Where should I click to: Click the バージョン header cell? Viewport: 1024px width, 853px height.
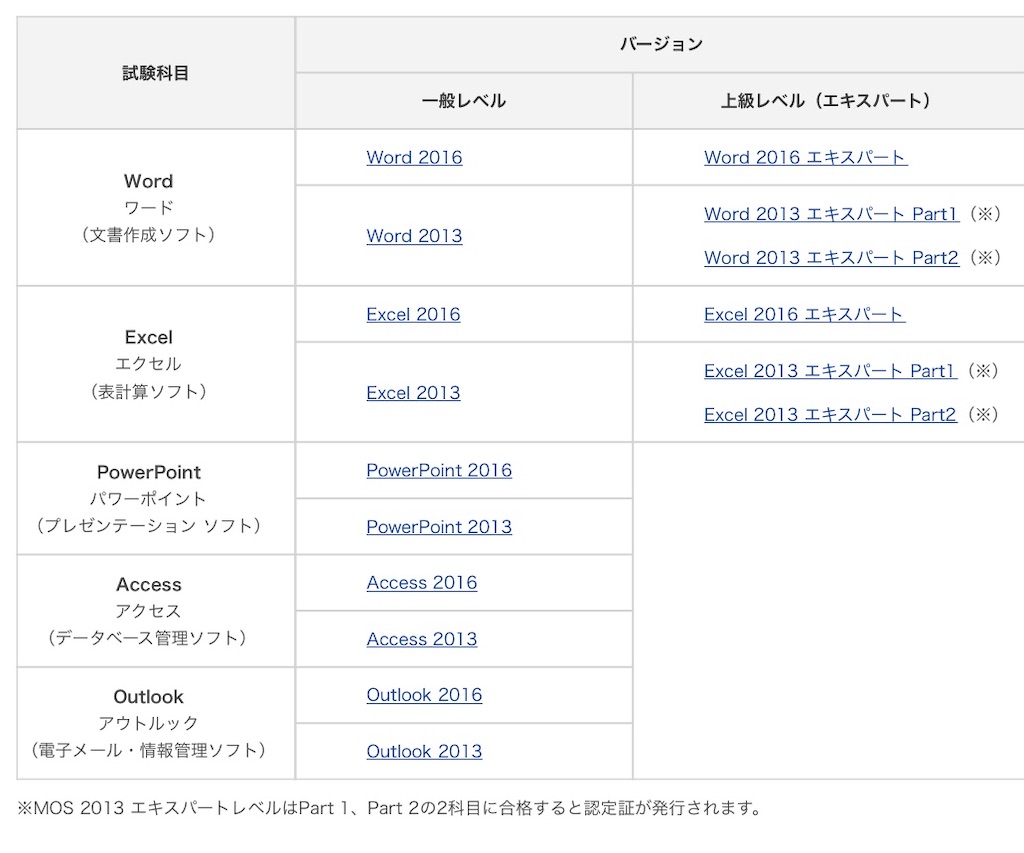pyautogui.click(x=661, y=44)
